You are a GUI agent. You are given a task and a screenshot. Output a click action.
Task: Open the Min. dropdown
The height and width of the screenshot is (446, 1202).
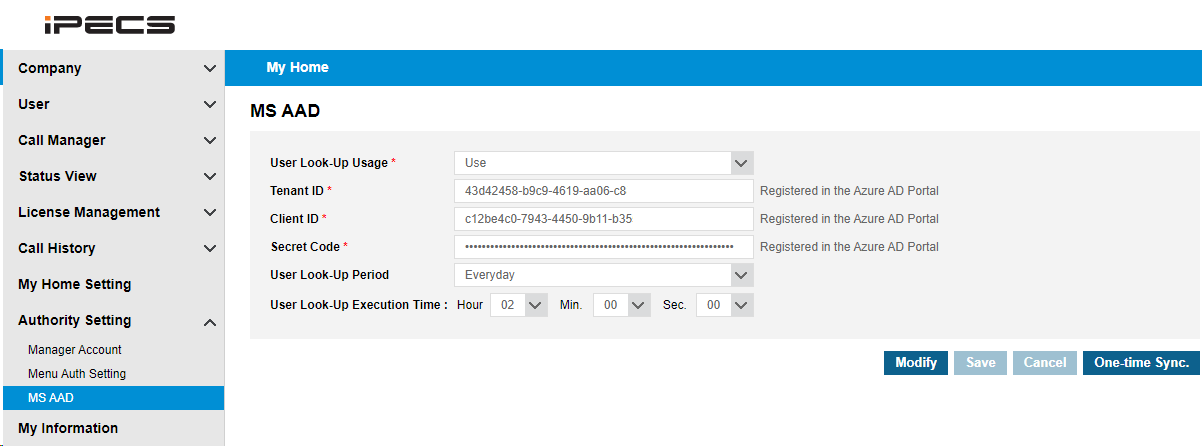[622, 305]
